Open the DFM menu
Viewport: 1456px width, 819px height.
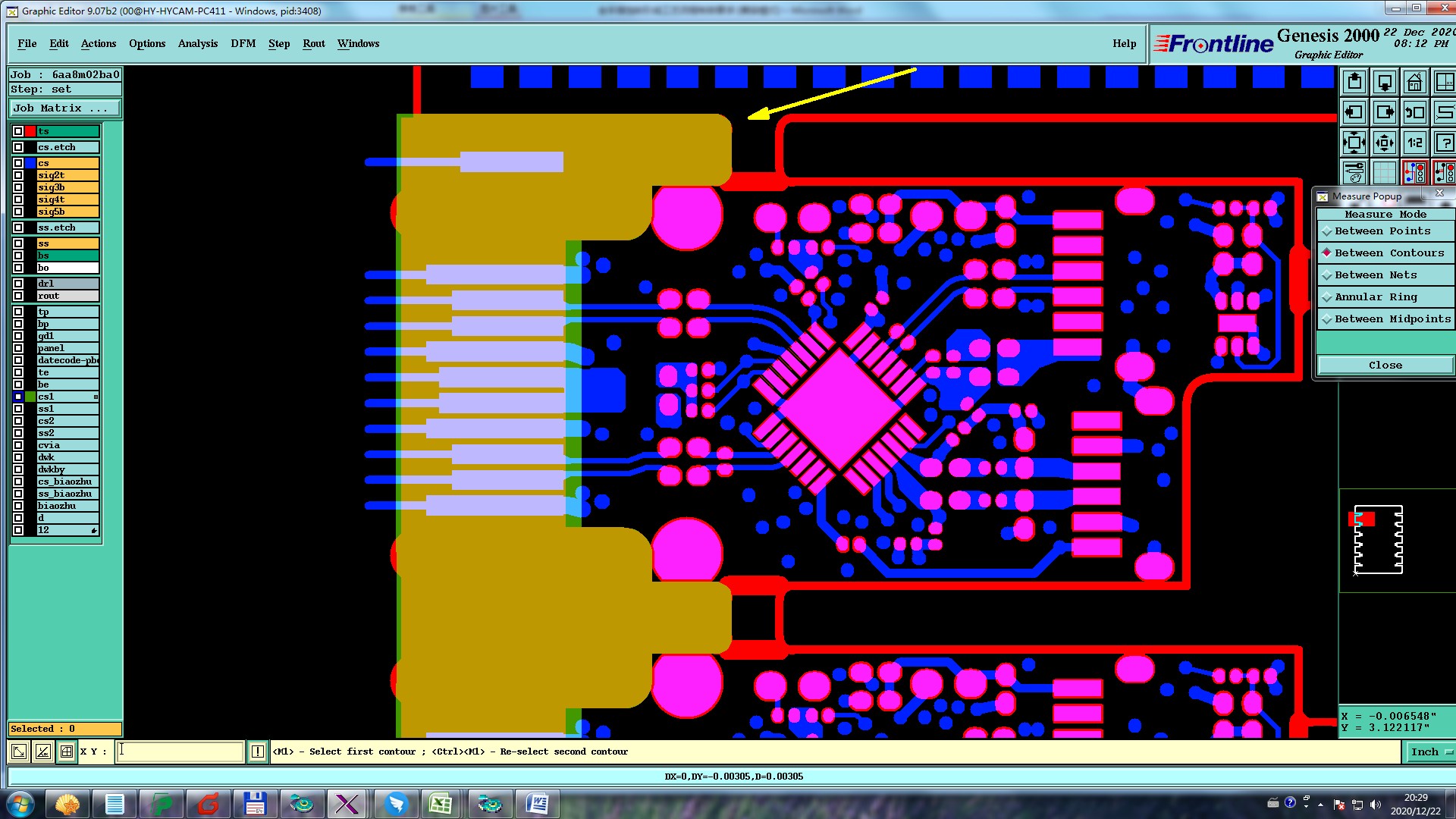(x=243, y=43)
